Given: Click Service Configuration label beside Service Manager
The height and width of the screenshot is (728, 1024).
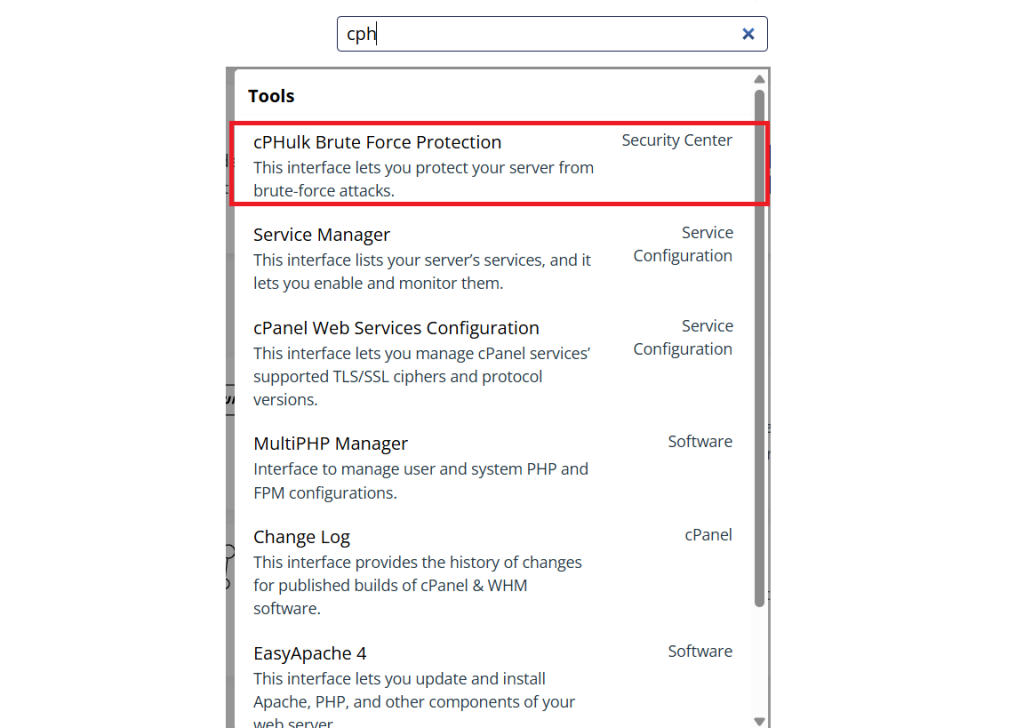Looking at the screenshot, I should pos(683,244).
